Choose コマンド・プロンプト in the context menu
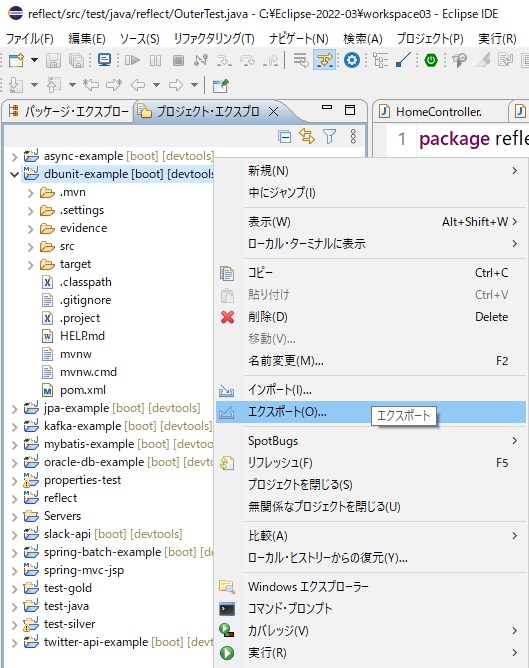This screenshot has width=529, height=668. (371, 609)
